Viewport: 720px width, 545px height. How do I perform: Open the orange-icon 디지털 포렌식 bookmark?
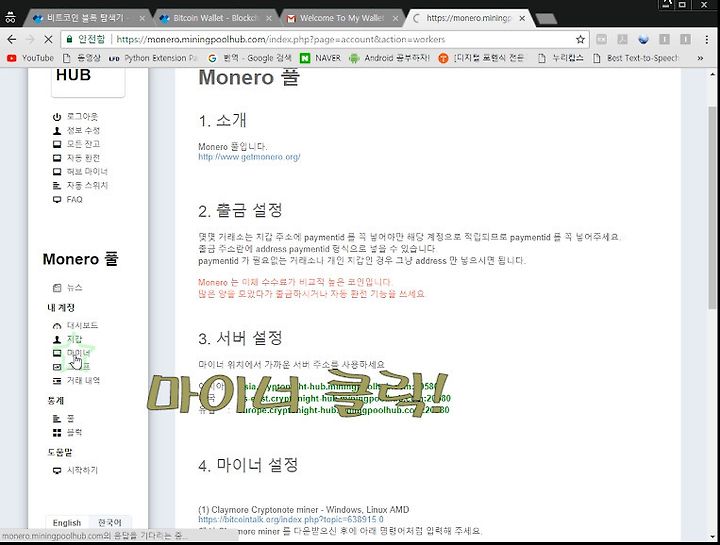coord(481,58)
